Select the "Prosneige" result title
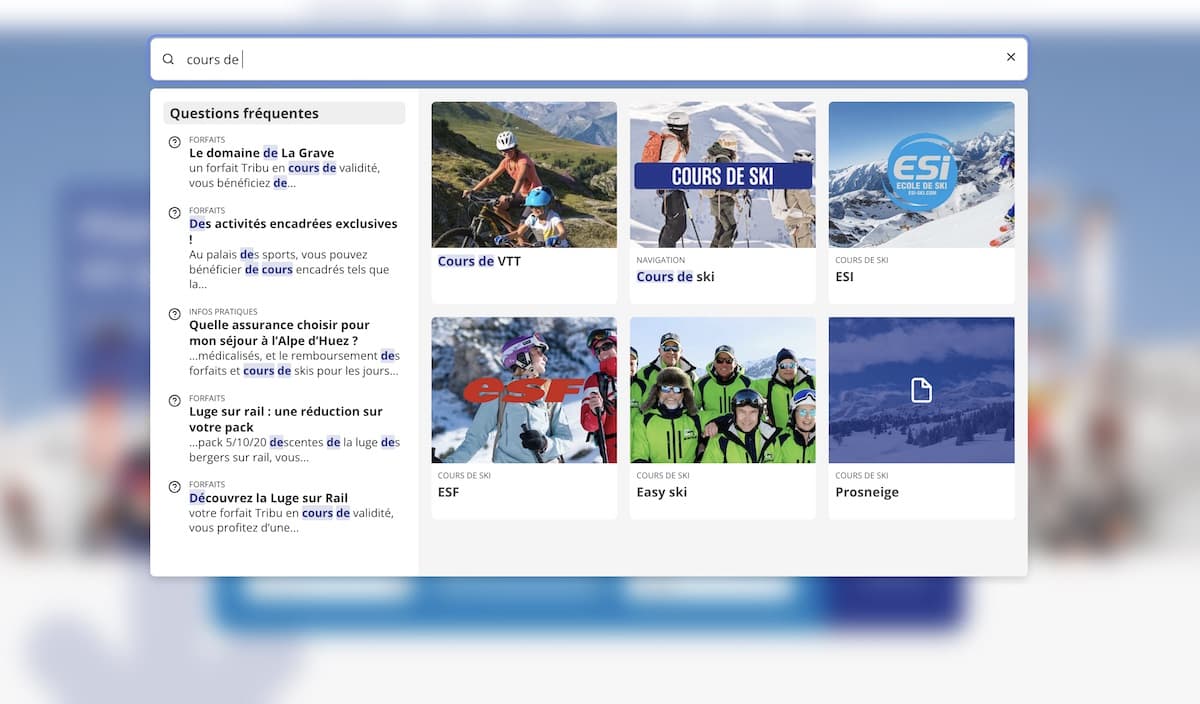The height and width of the screenshot is (704, 1200). click(867, 492)
